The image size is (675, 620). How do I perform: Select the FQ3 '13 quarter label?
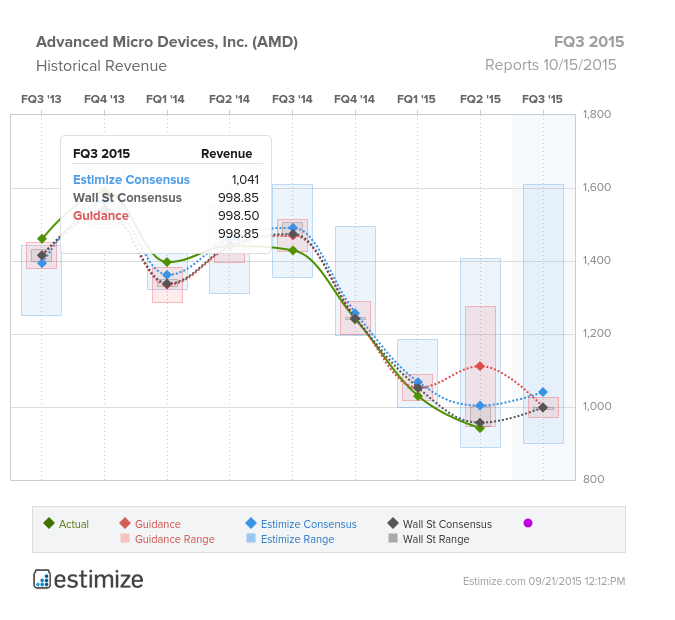click(41, 99)
